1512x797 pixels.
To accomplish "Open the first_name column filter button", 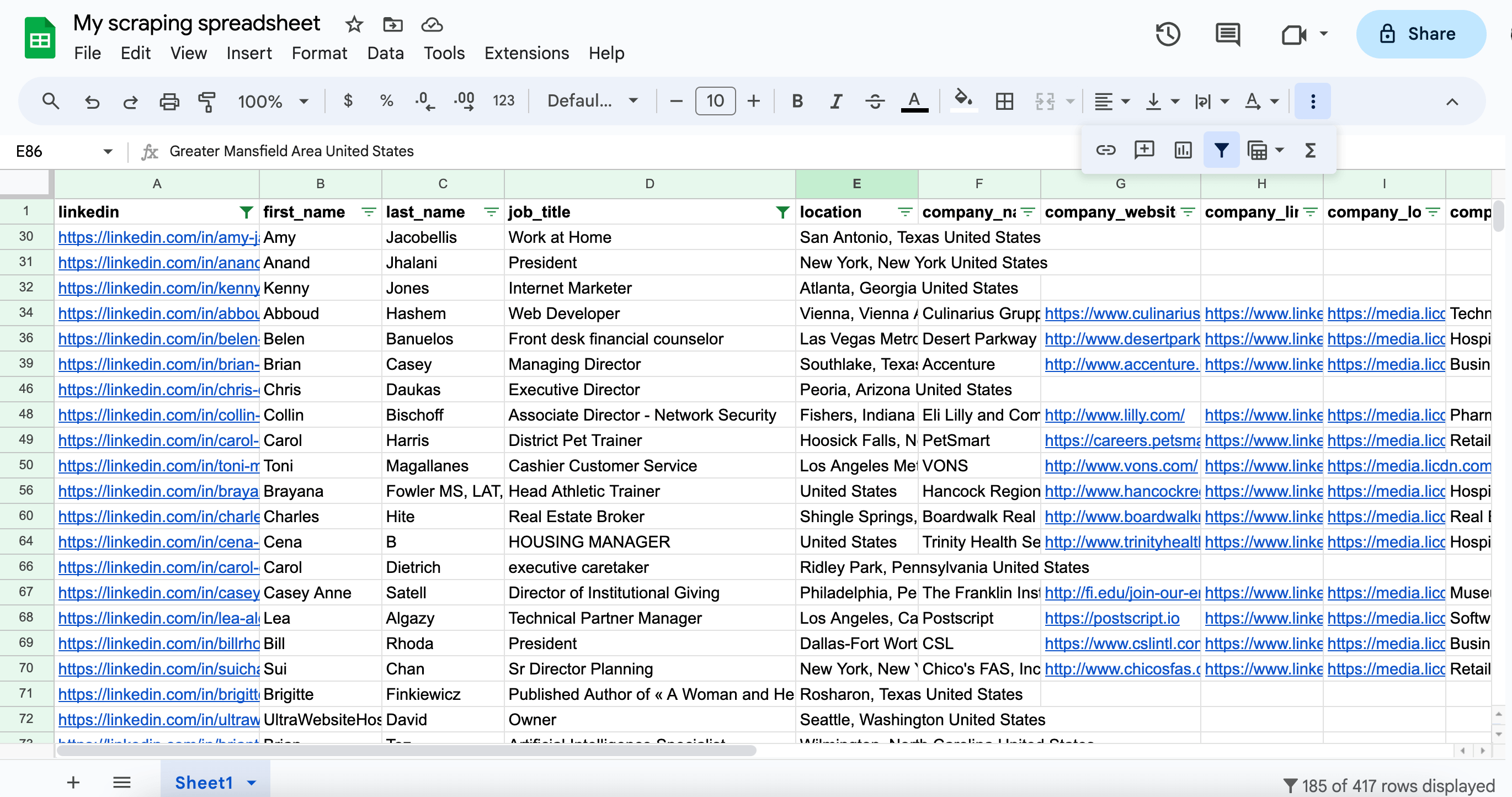I will (369, 212).
